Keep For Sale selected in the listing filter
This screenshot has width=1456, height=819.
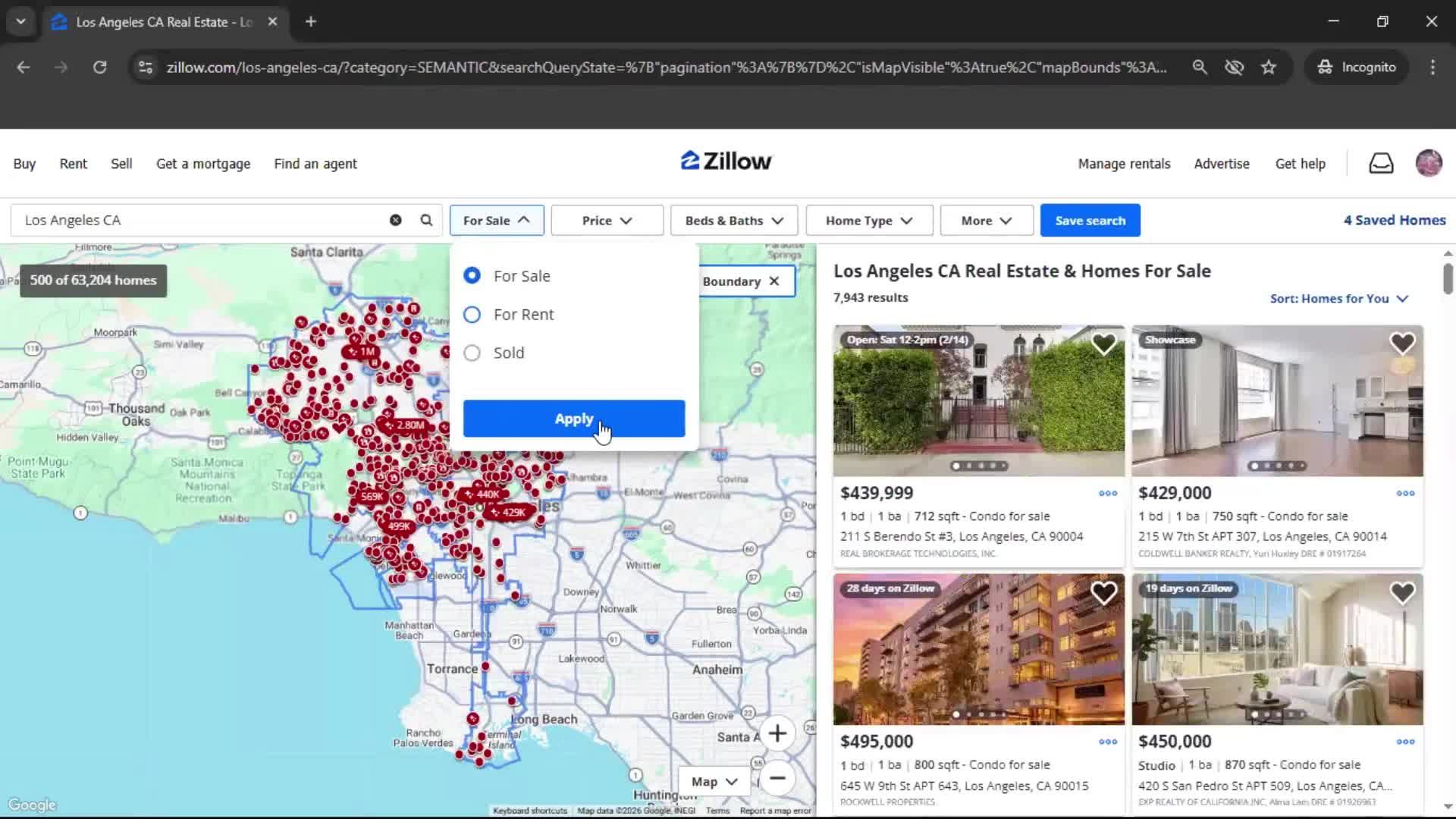[472, 275]
